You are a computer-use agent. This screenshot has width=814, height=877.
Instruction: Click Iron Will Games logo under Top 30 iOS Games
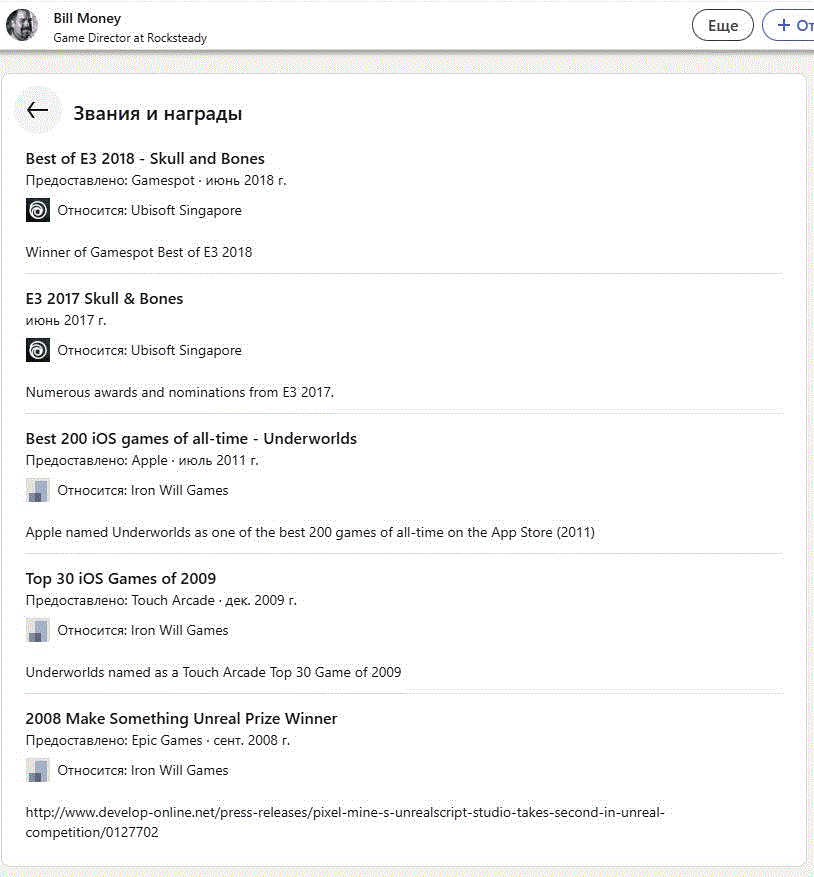[37, 630]
